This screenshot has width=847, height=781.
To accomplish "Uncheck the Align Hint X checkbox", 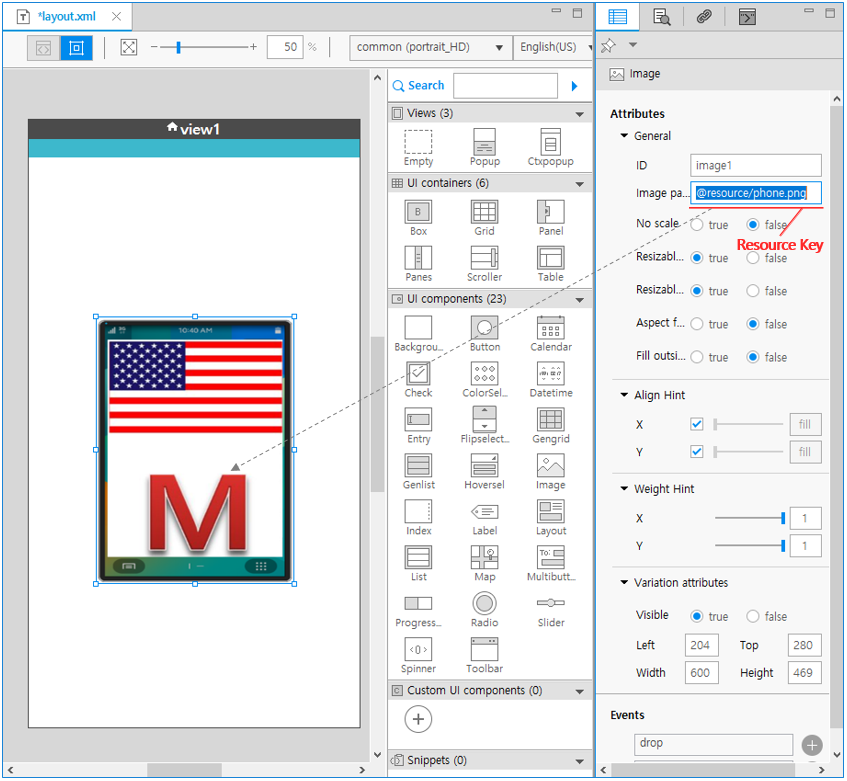I will click(697, 425).
